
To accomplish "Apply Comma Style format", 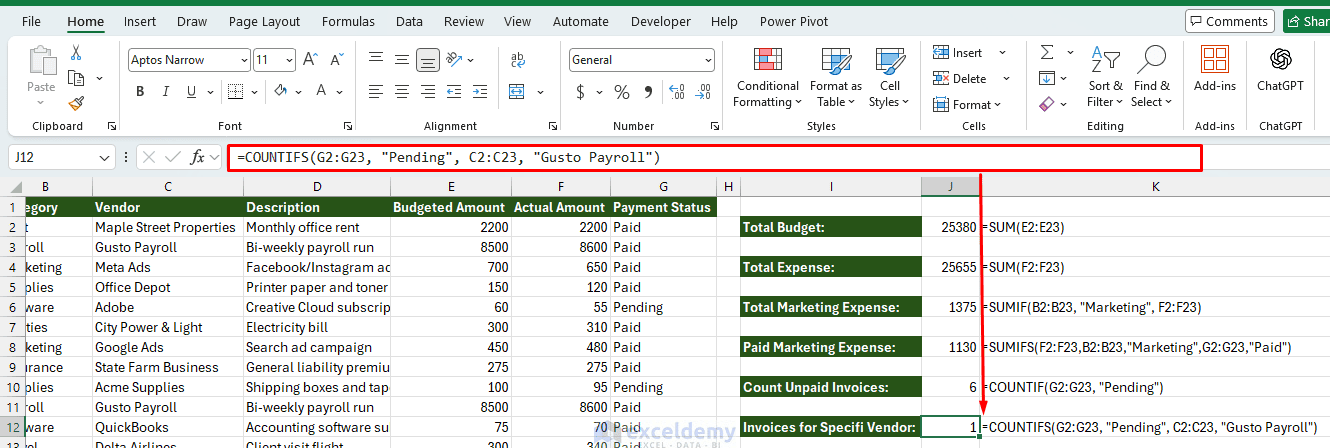I will [x=648, y=92].
